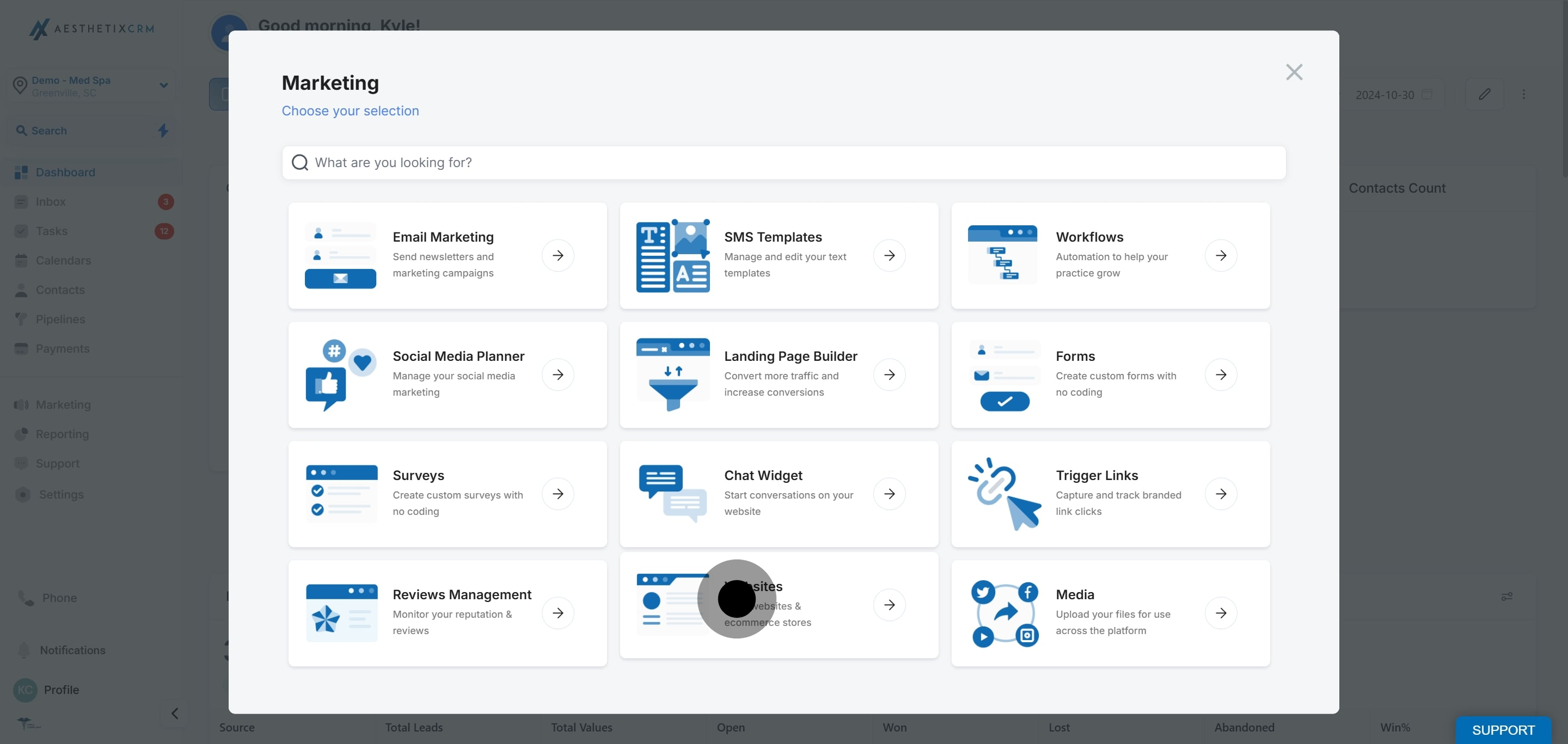The width and height of the screenshot is (1568, 744).
Task: Open the Forms arrow button
Action: 1221,375
